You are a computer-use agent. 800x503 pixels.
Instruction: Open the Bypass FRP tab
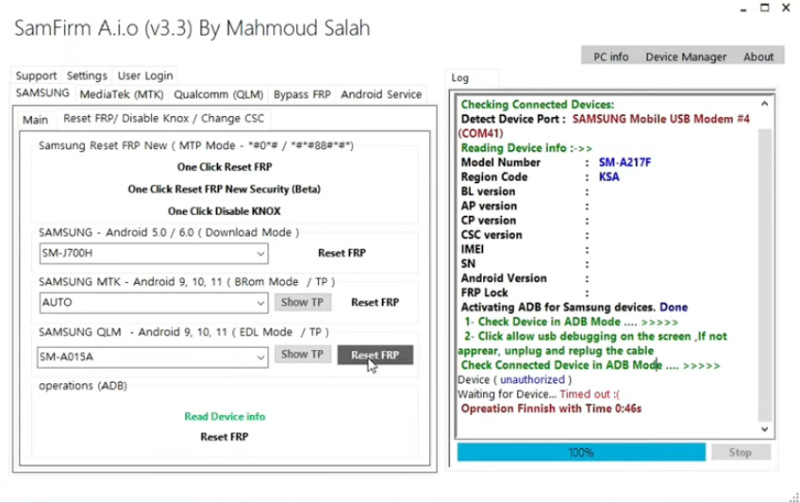(x=302, y=95)
